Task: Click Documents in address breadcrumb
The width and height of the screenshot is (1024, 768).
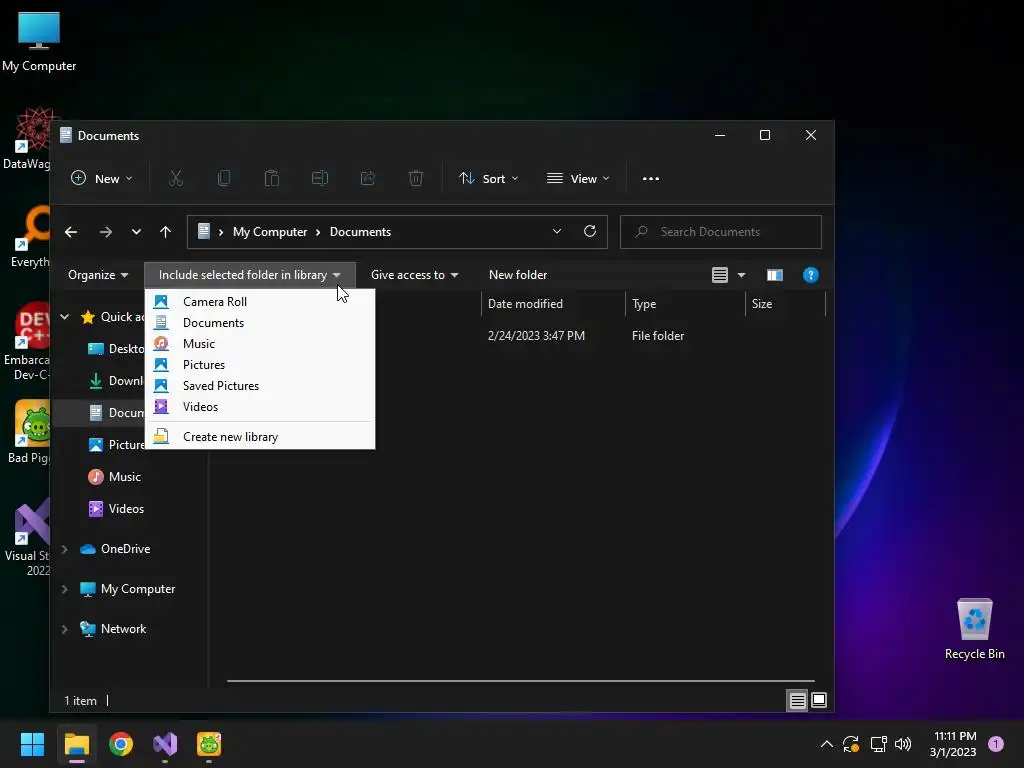Action: pyautogui.click(x=360, y=232)
